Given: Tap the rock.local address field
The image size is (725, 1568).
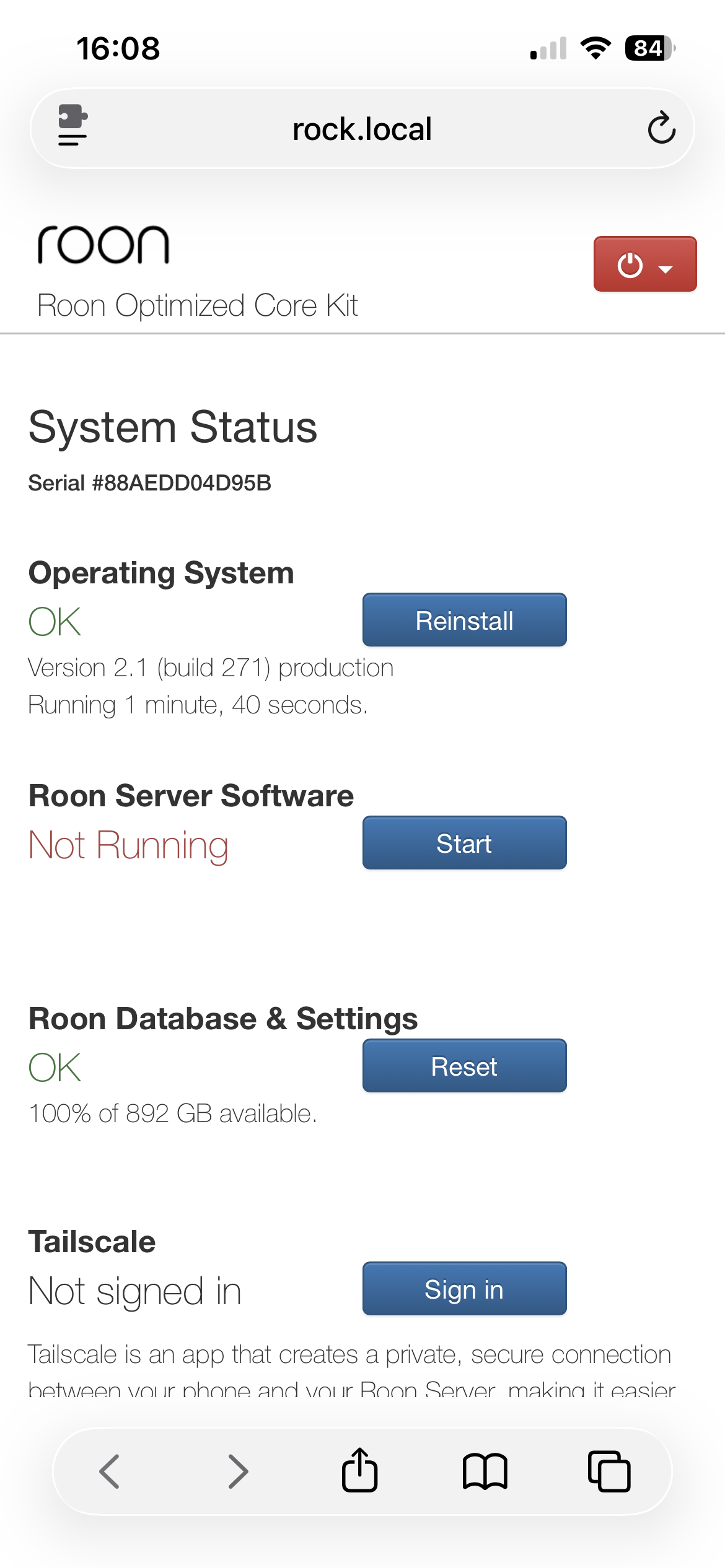Looking at the screenshot, I should point(362,128).
